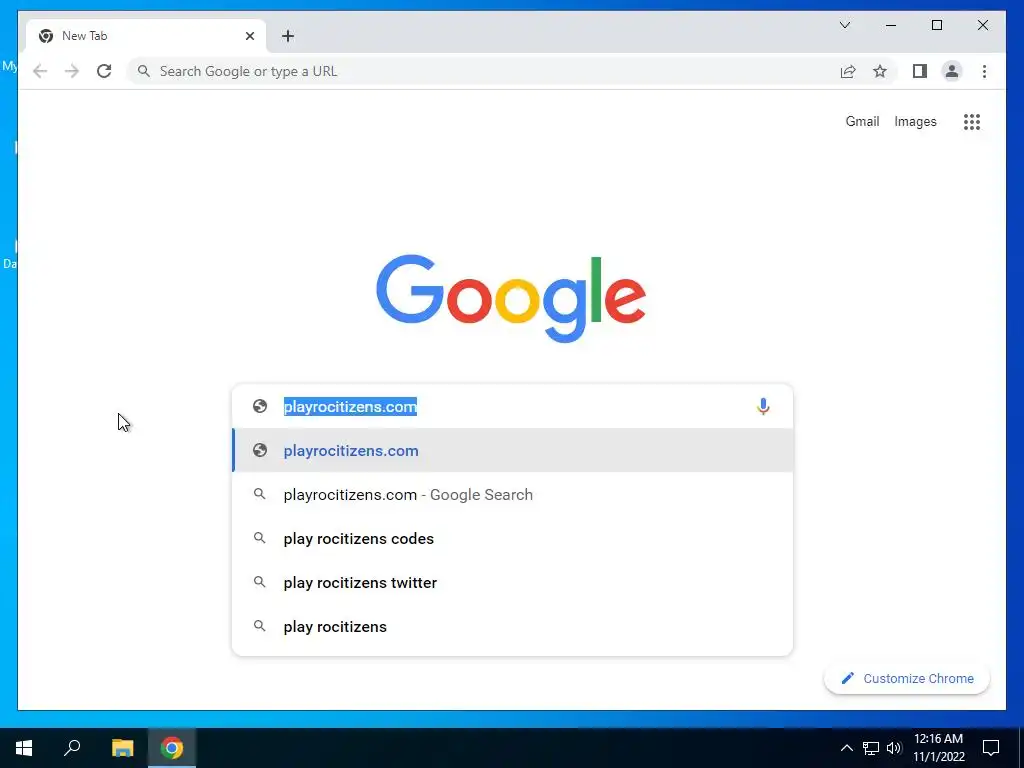The height and width of the screenshot is (768, 1024).
Task: Open Chrome's three-dot menu
Action: [x=984, y=71]
